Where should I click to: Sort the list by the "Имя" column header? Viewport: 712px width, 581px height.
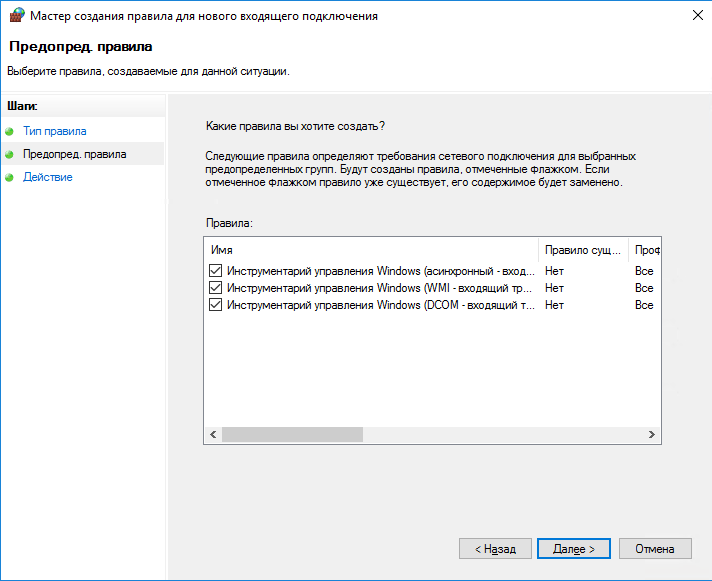click(370, 249)
